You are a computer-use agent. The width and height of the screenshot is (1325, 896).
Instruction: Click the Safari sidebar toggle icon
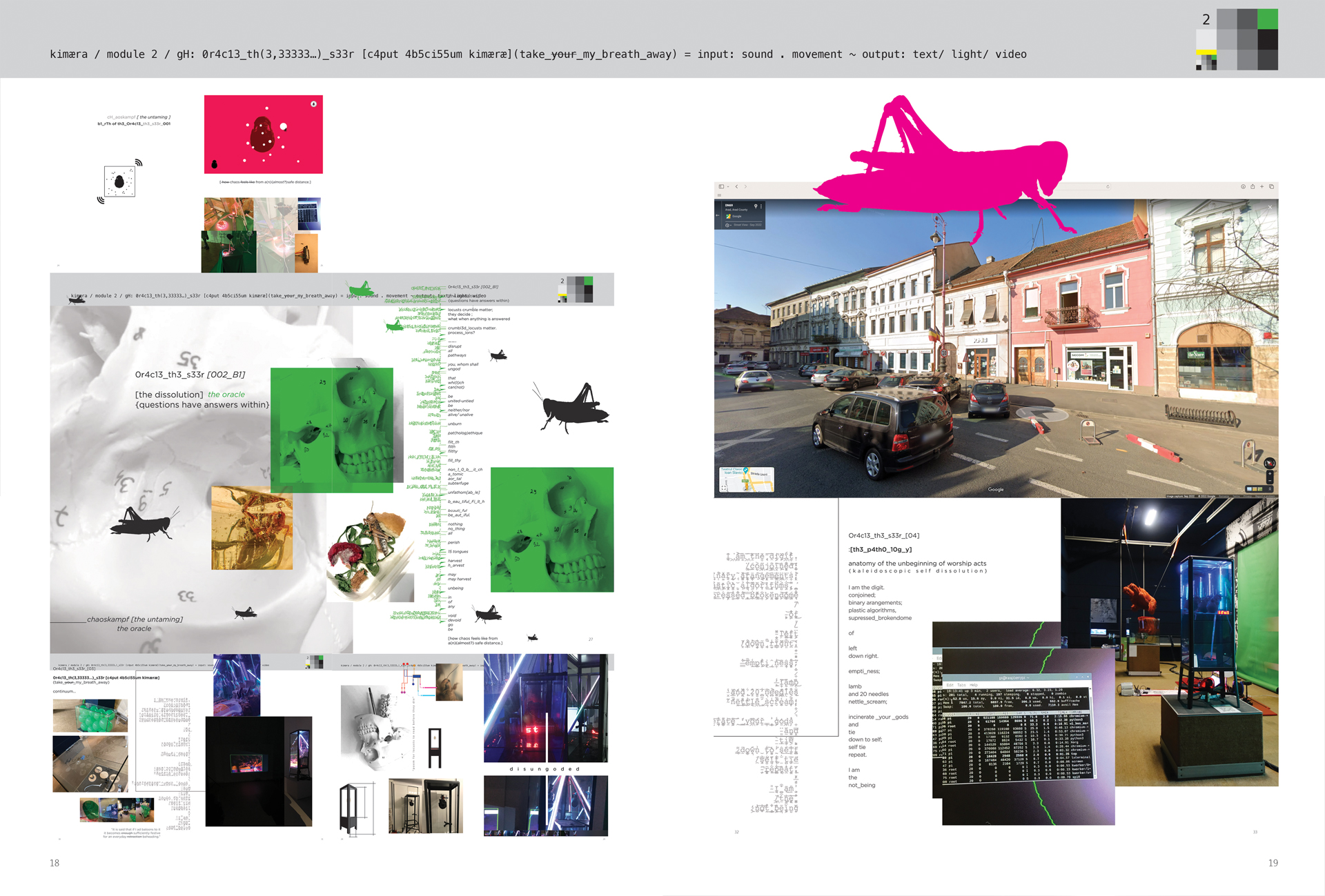pyautogui.click(x=721, y=186)
